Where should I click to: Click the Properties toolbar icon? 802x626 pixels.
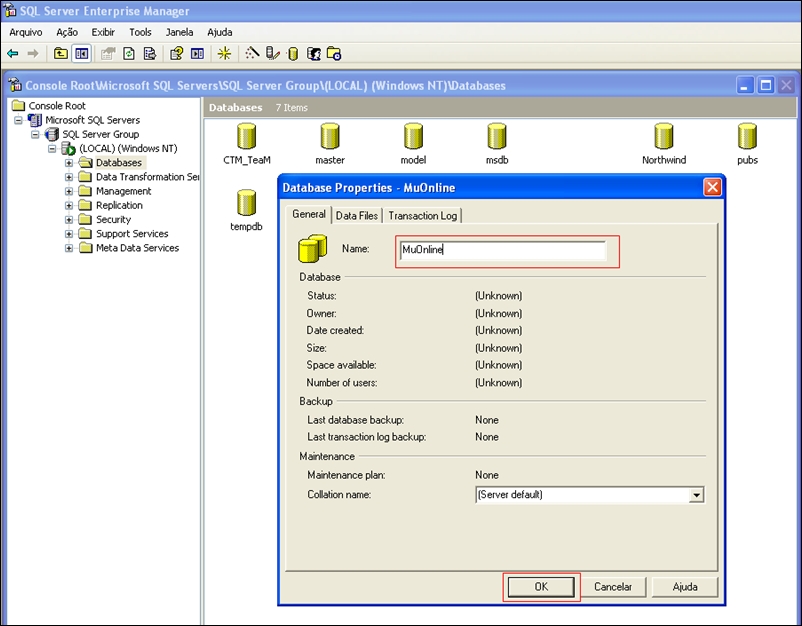(x=108, y=54)
